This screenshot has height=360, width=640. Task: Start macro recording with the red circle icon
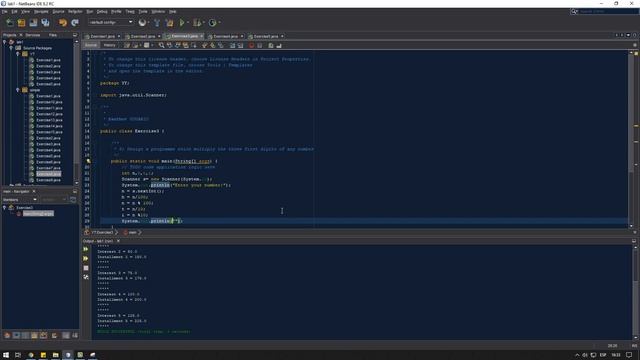click(251, 45)
